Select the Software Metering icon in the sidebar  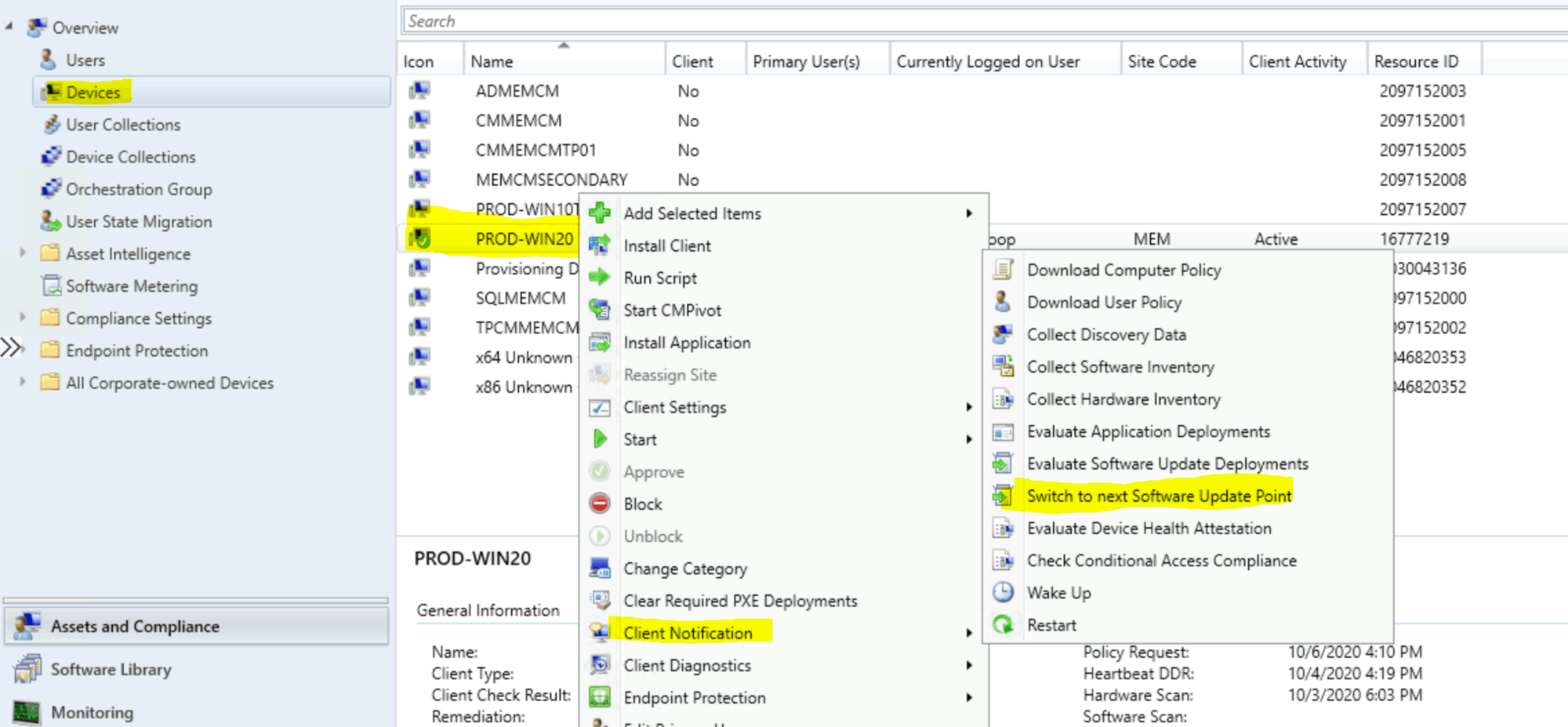[50, 285]
